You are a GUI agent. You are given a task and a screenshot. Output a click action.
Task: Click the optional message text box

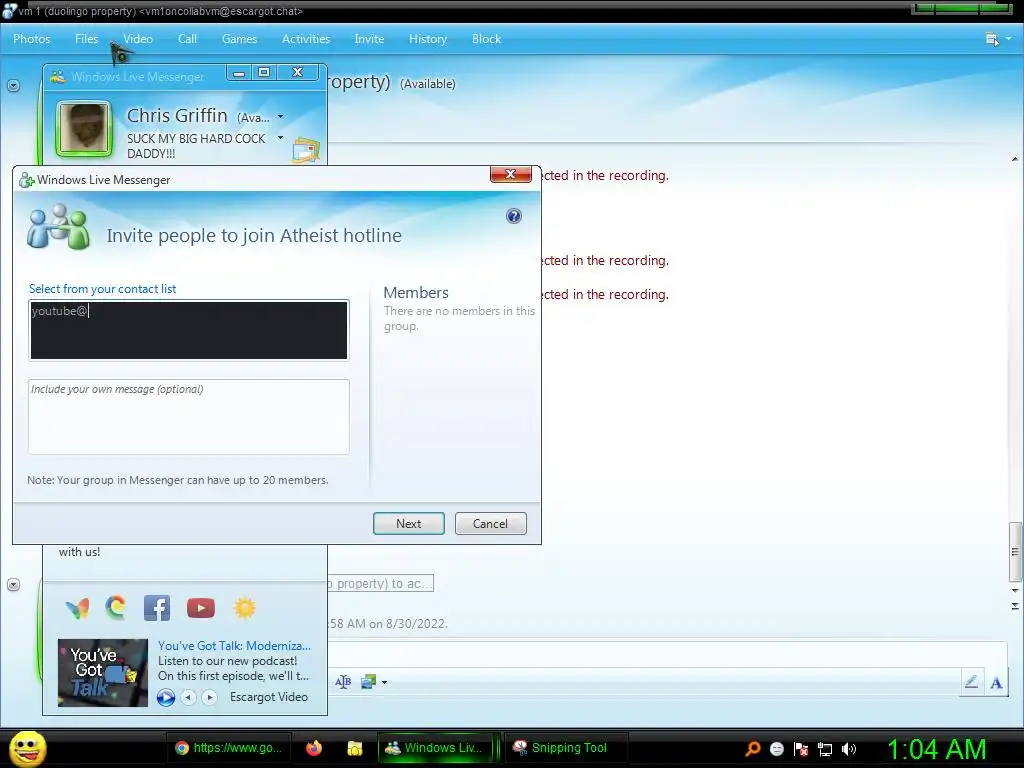(189, 417)
